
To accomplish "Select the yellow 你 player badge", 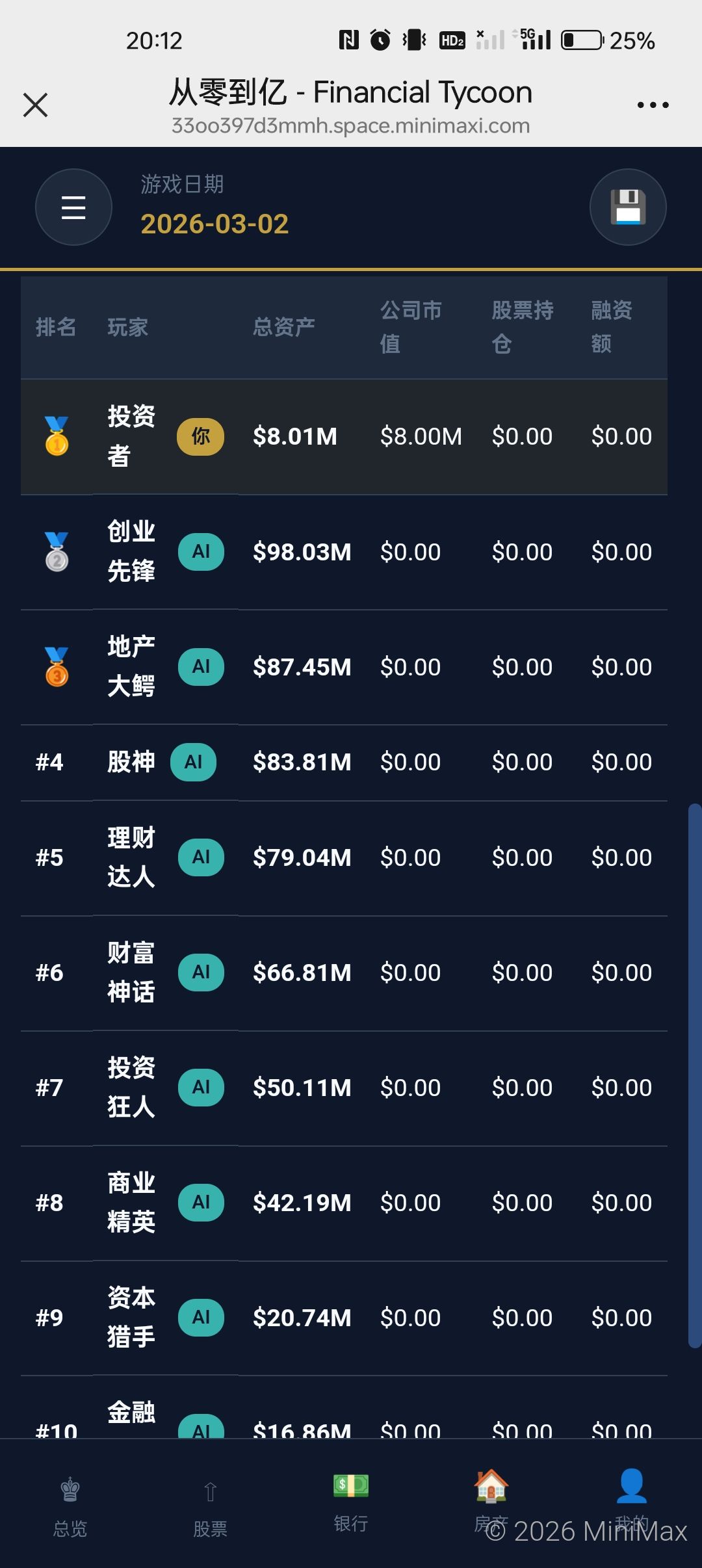I will pyautogui.click(x=200, y=436).
